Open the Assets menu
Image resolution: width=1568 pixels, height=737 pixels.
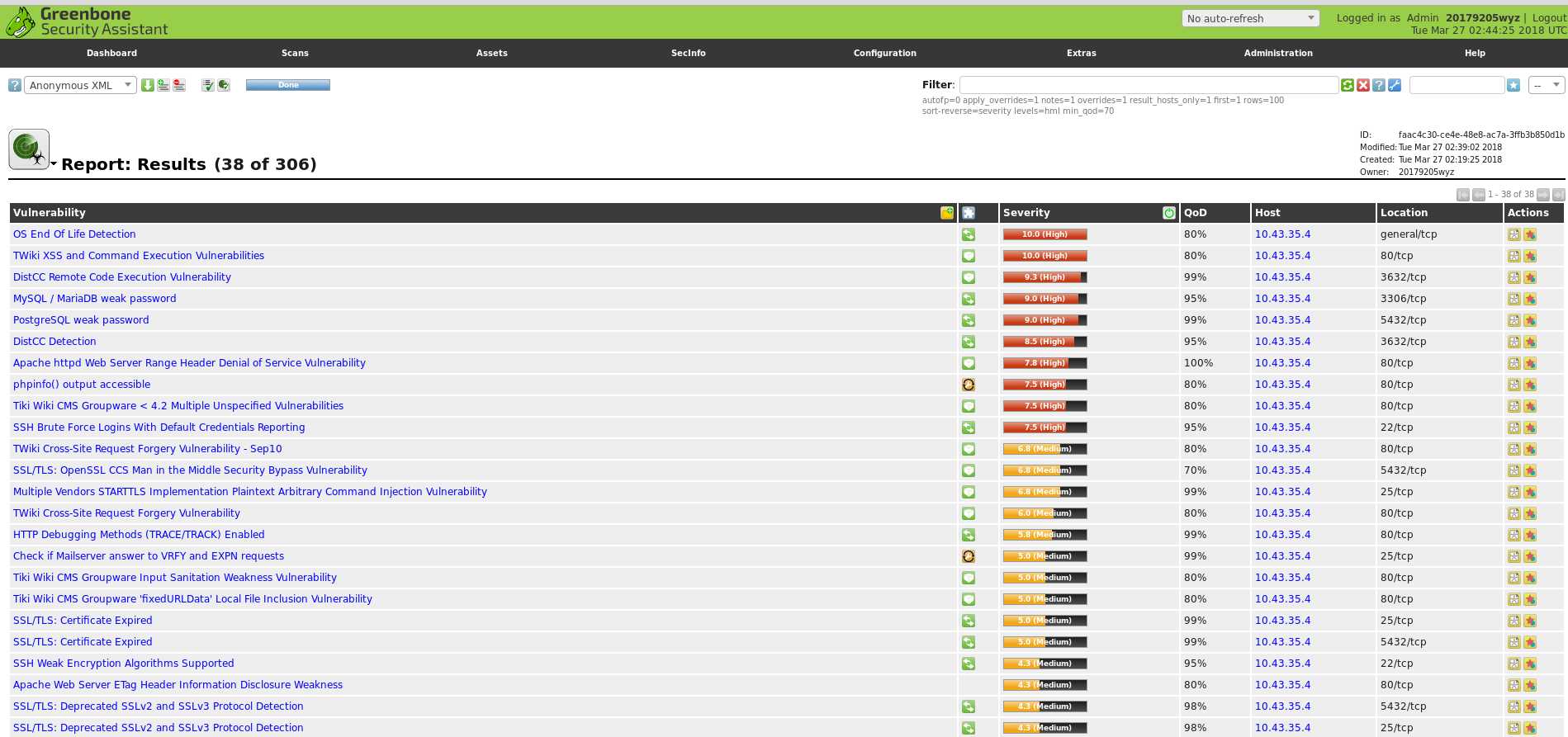(x=491, y=53)
